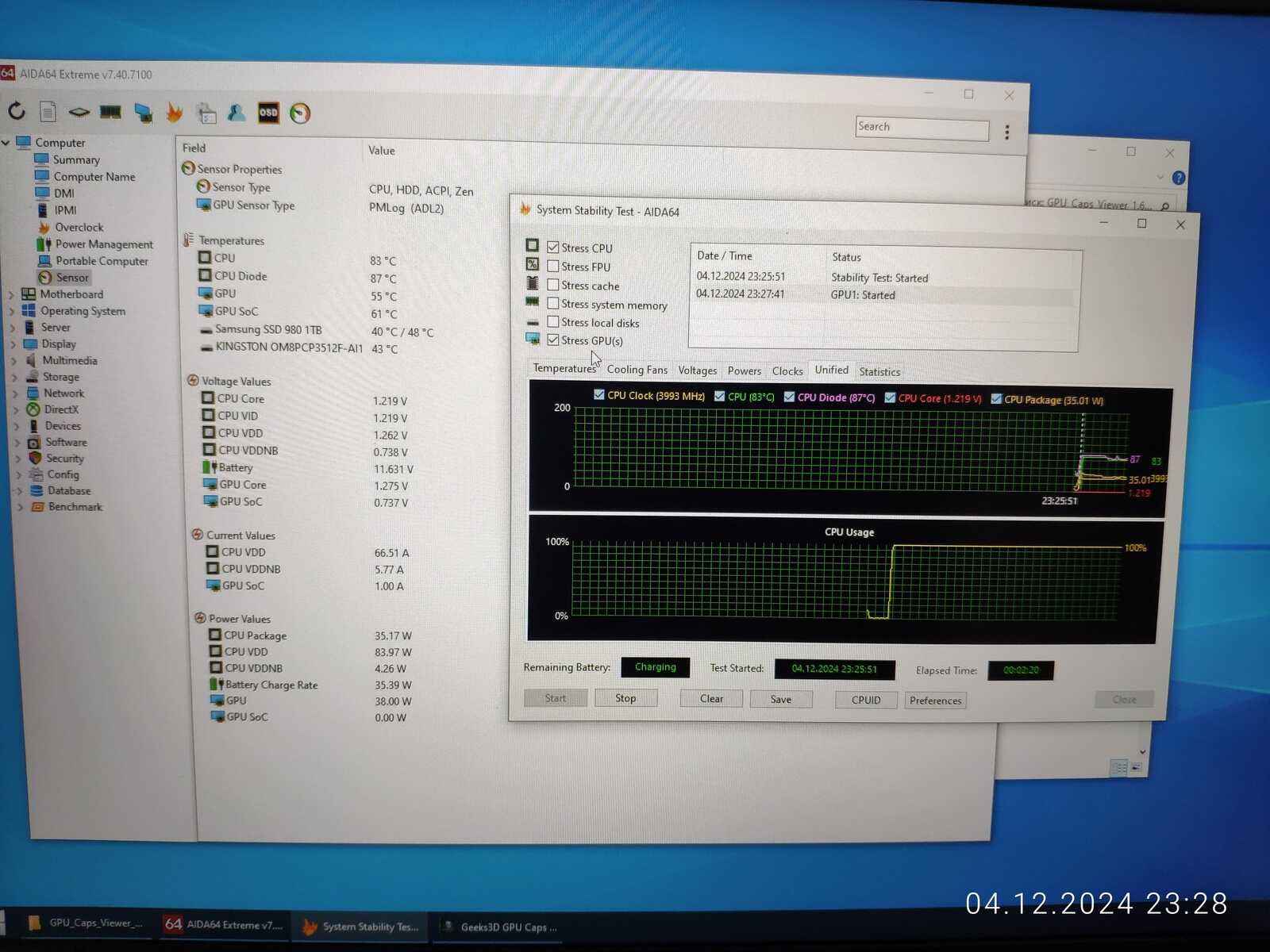The image size is (1270, 952).
Task: Click the blue monitor-and-chip toolbar icon
Action: click(x=143, y=113)
